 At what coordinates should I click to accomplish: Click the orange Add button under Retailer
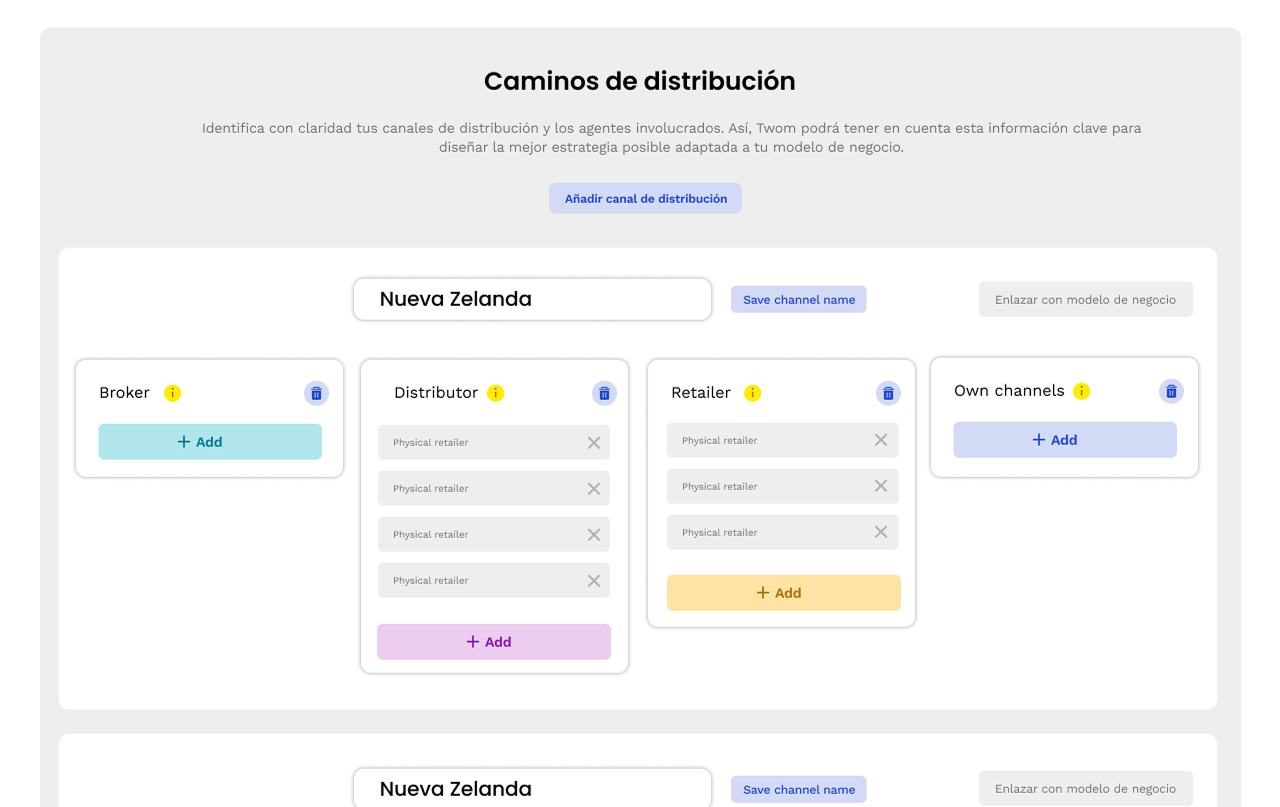783,593
